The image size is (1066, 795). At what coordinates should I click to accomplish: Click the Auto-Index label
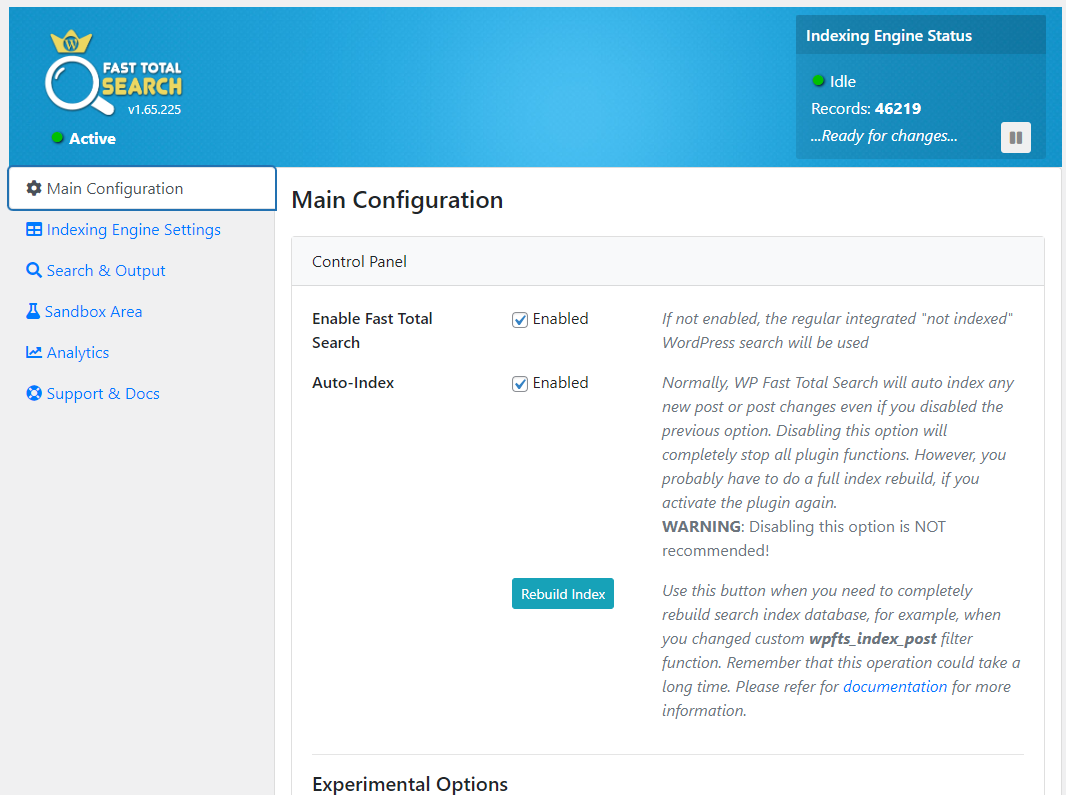pyautogui.click(x=353, y=382)
